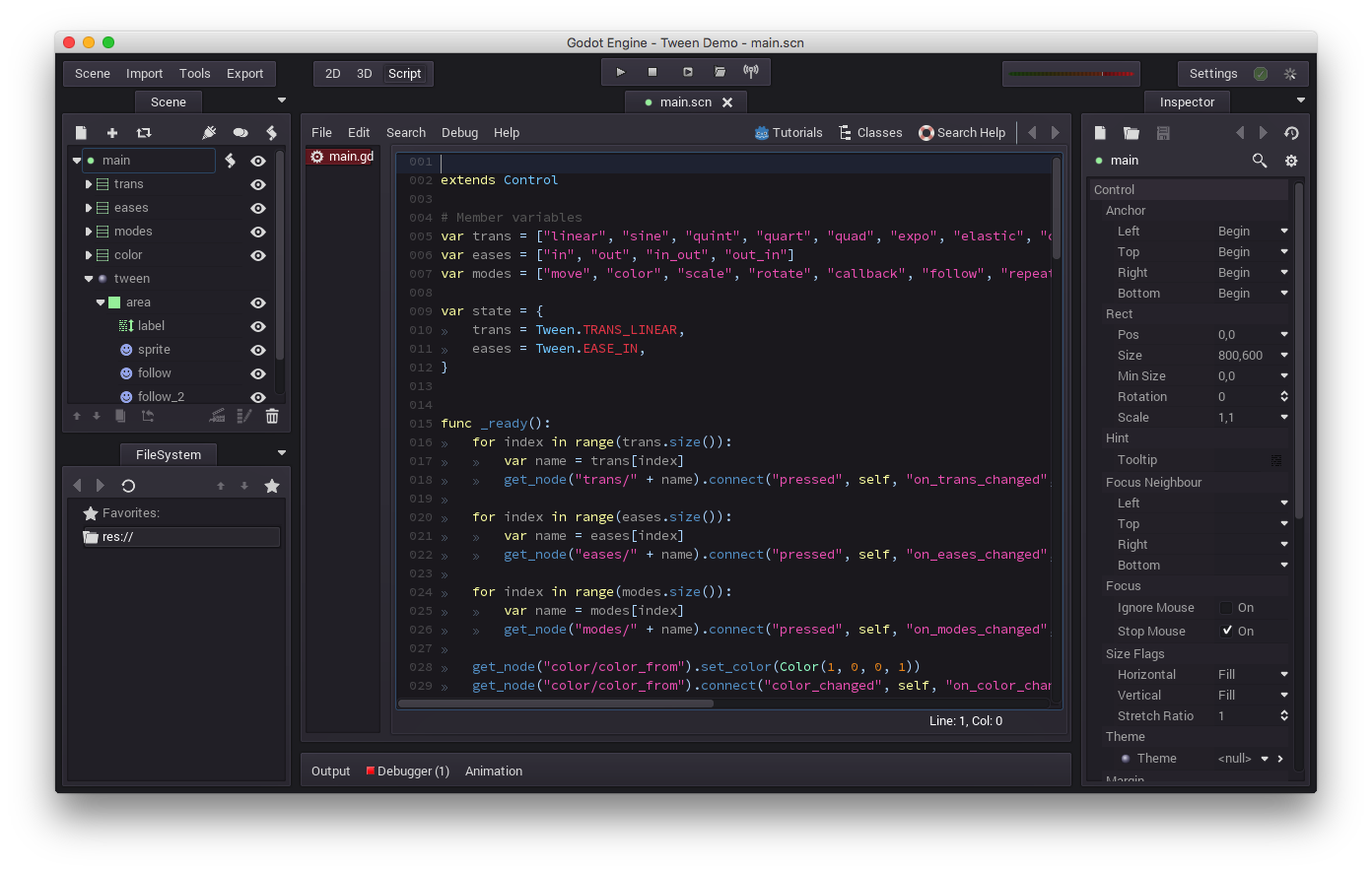Click the FileSystem refresh icon
1372x872 pixels.
128,486
